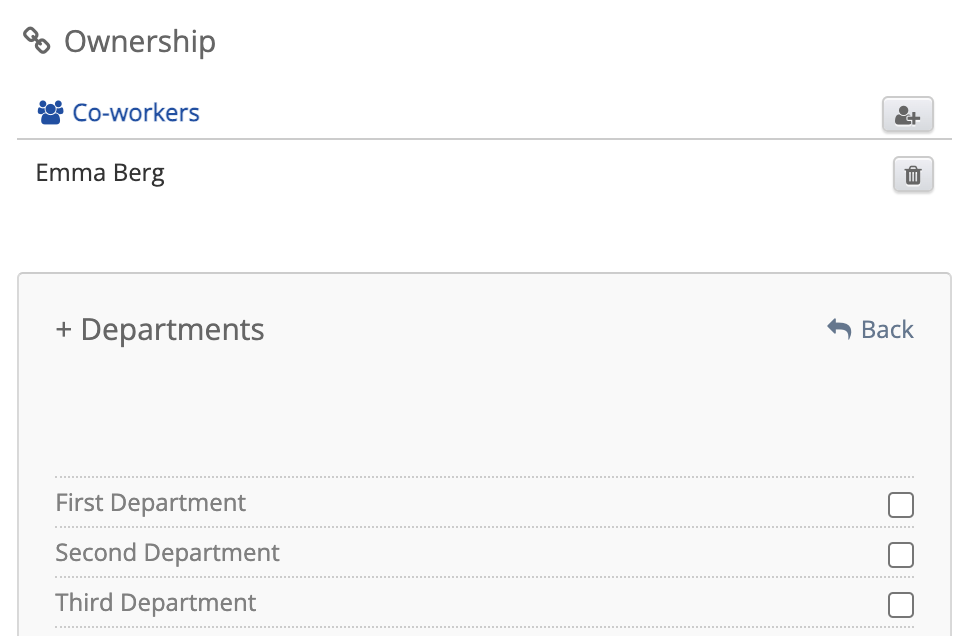Screen dimensions: 968x636
Task: Select the Emma Berg co-worker entry
Action: (100, 173)
